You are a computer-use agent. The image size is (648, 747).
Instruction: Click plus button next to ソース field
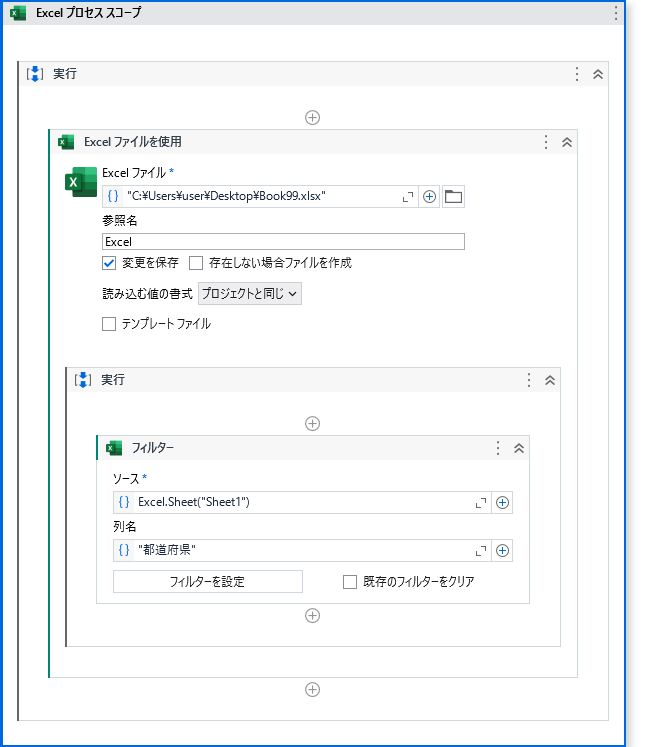tap(502, 503)
